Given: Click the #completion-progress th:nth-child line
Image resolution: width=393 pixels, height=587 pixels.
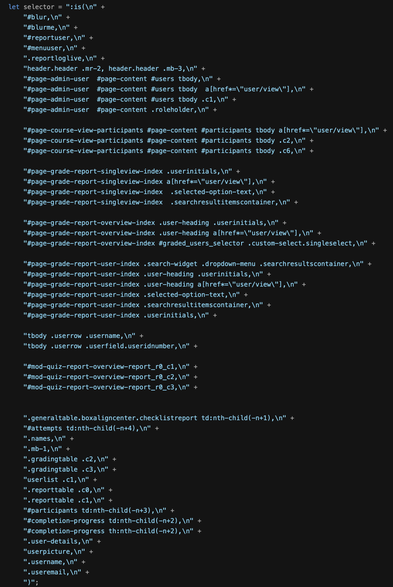Looking at the screenshot, I should [112, 531].
